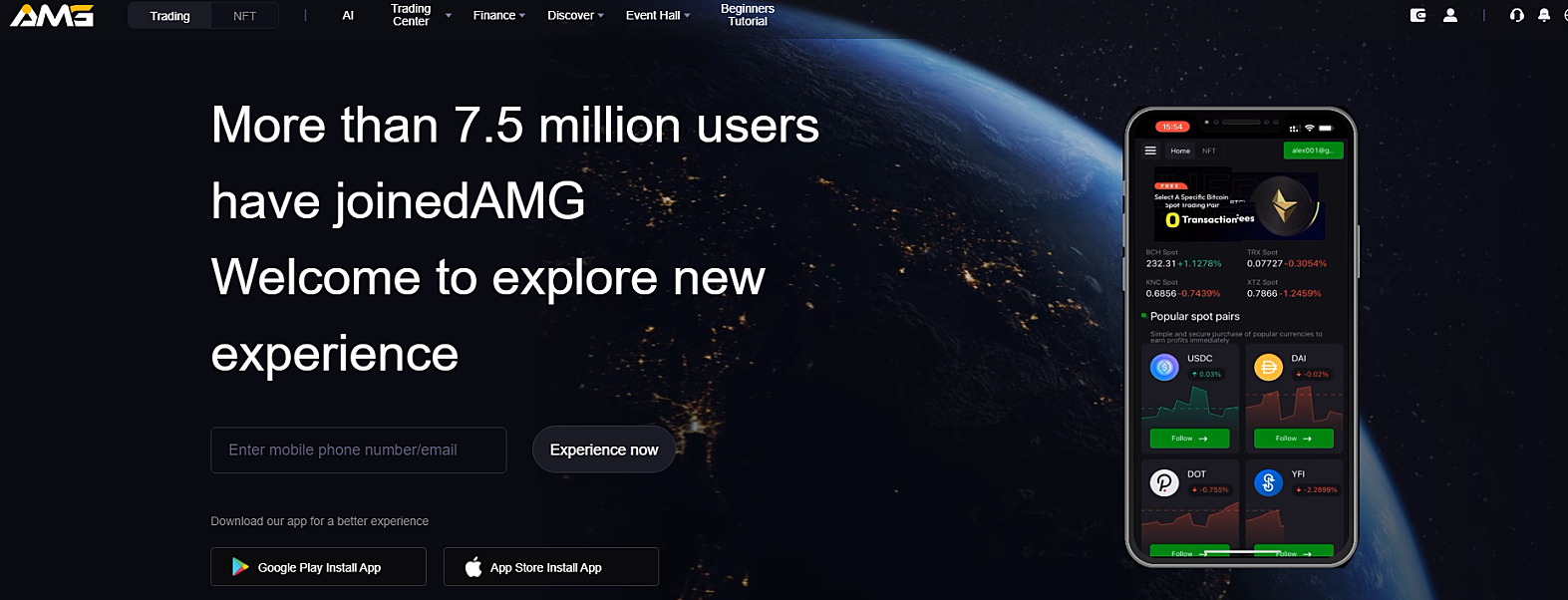Click the DAI coin icon
Image resolution: width=1568 pixels, height=600 pixels.
(1268, 367)
